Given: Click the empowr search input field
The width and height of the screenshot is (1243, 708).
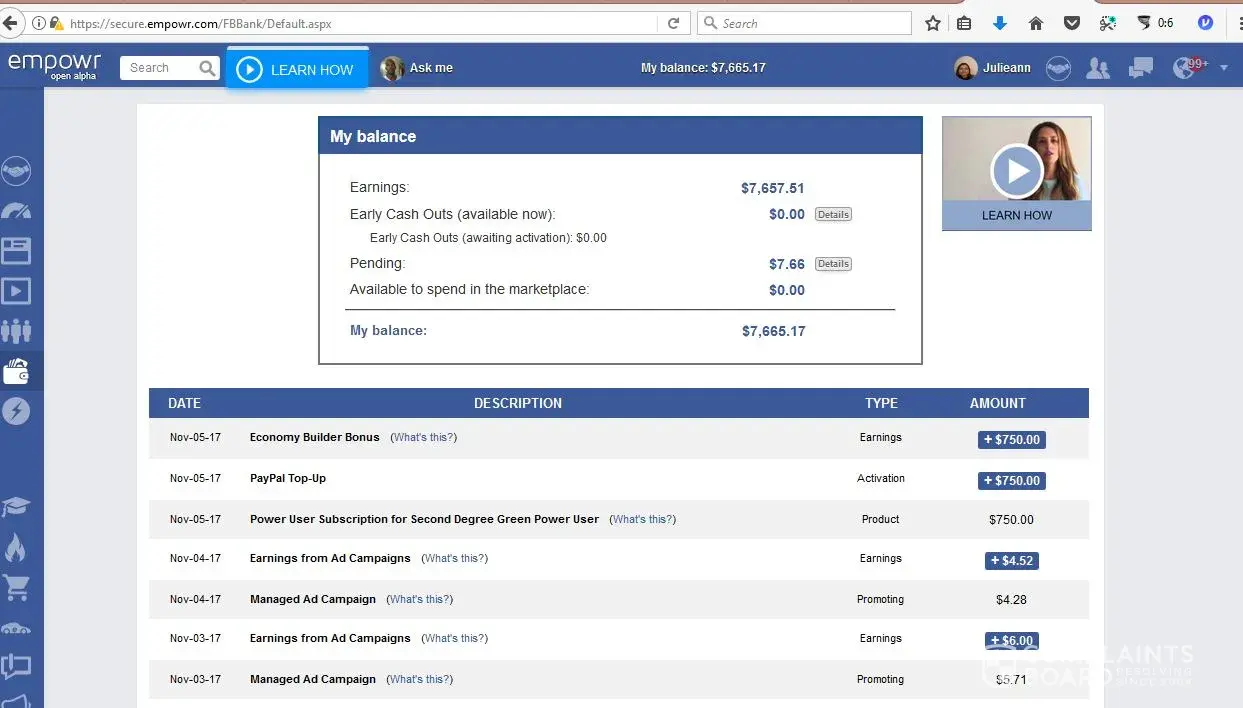Looking at the screenshot, I should pyautogui.click(x=160, y=68).
